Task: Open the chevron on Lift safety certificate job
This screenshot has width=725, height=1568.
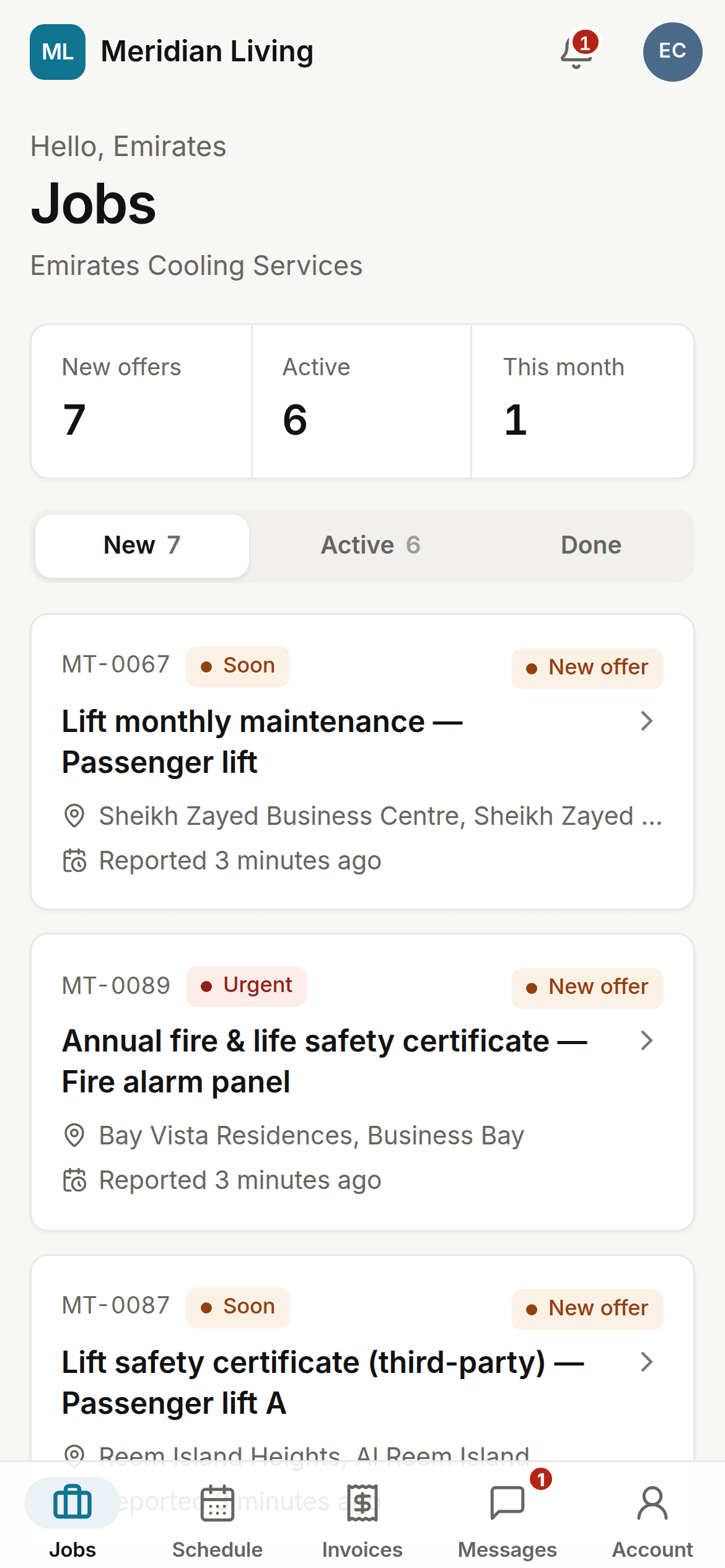Action: pyautogui.click(x=647, y=1362)
